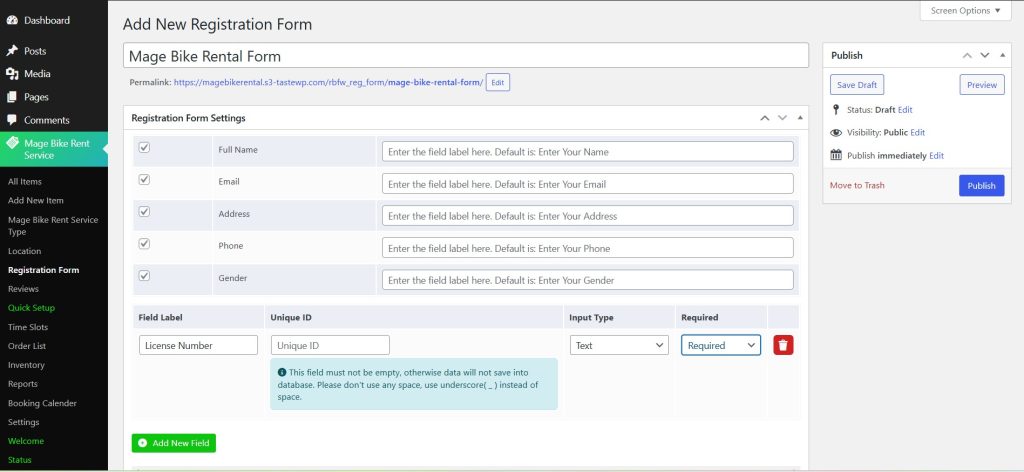Toggle the Gender field checkbox
Screen dimensions: 1024x472
click(144, 276)
